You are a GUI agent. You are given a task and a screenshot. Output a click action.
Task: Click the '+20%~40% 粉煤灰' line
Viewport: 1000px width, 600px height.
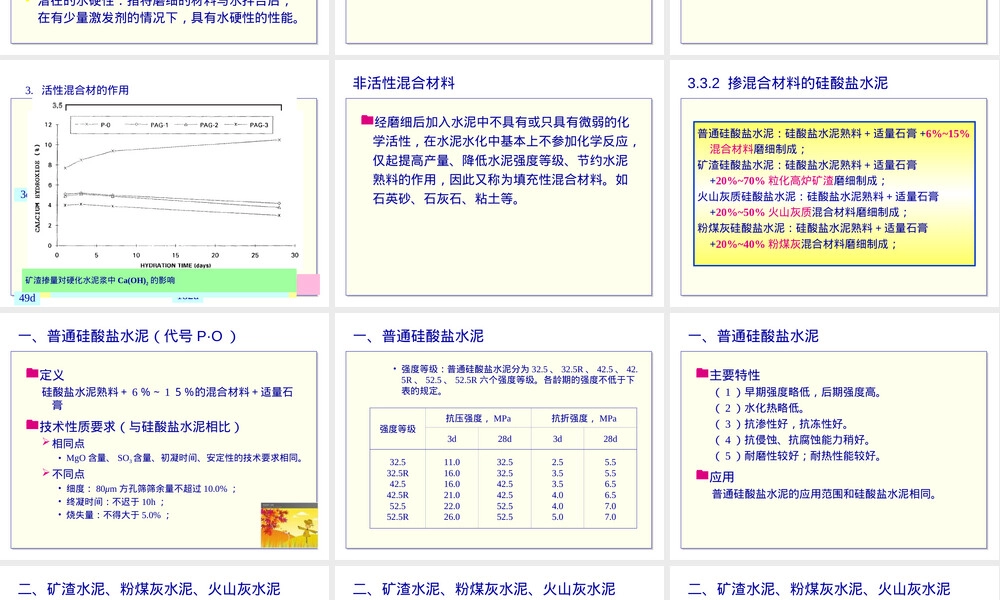click(803, 244)
